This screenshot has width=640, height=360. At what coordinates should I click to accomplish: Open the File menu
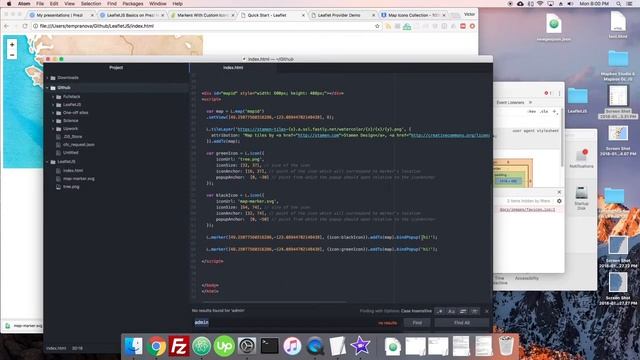pyautogui.click(x=40, y=4)
